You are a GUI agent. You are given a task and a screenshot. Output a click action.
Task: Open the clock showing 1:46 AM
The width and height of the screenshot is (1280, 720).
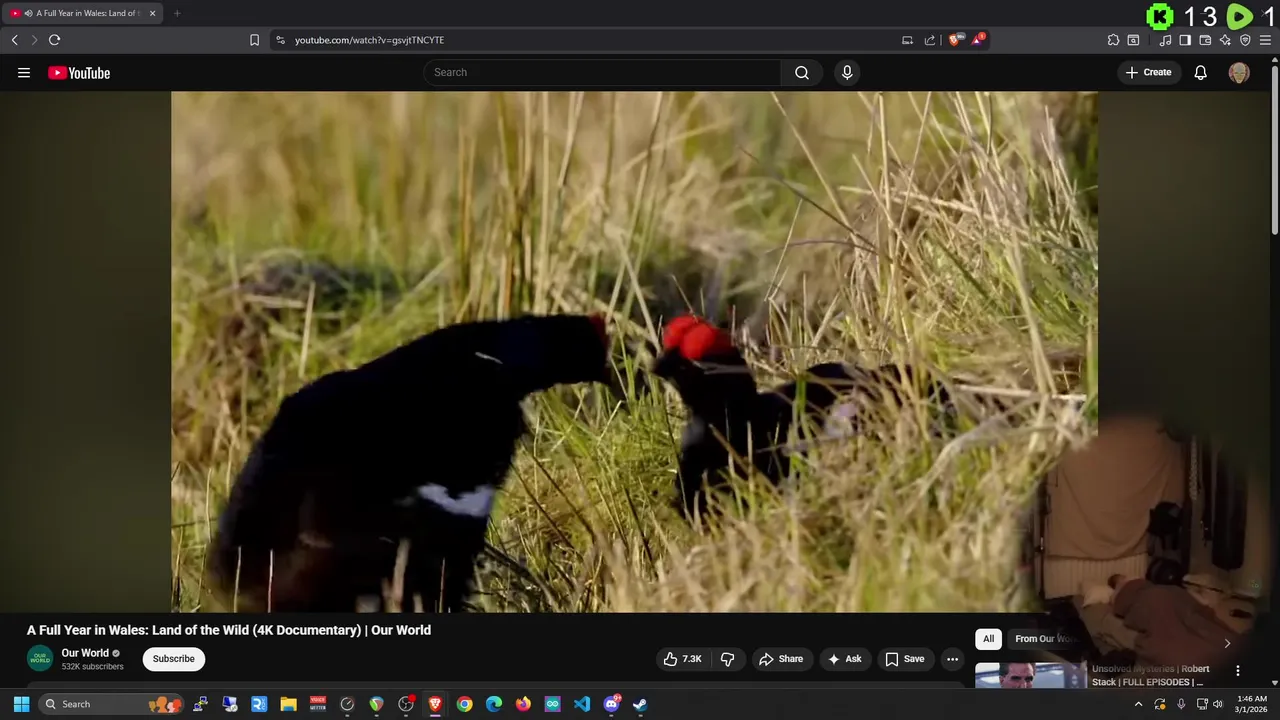[x=1252, y=704]
